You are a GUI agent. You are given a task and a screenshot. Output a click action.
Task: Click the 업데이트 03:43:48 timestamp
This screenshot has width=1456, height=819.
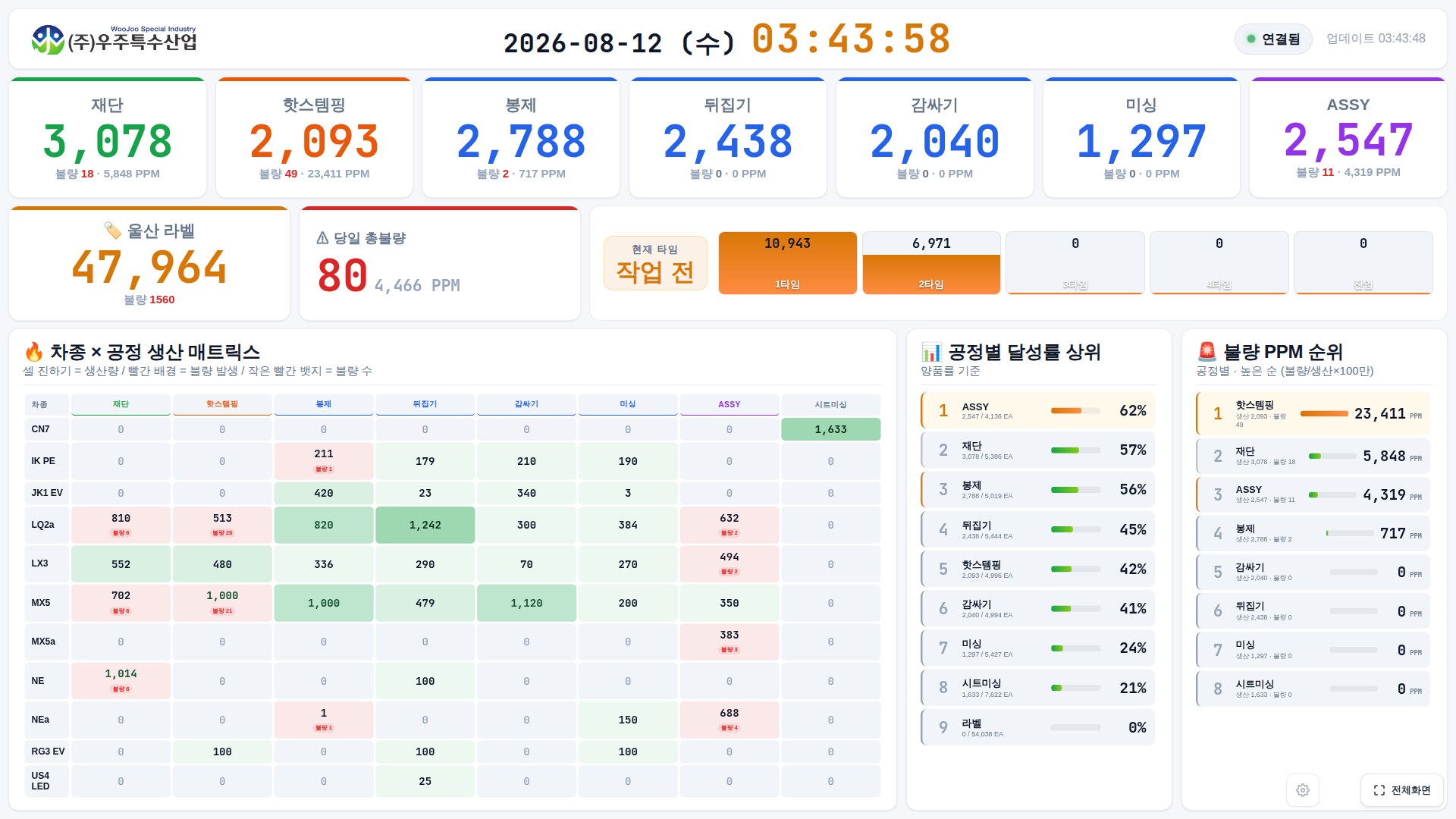click(x=1376, y=39)
